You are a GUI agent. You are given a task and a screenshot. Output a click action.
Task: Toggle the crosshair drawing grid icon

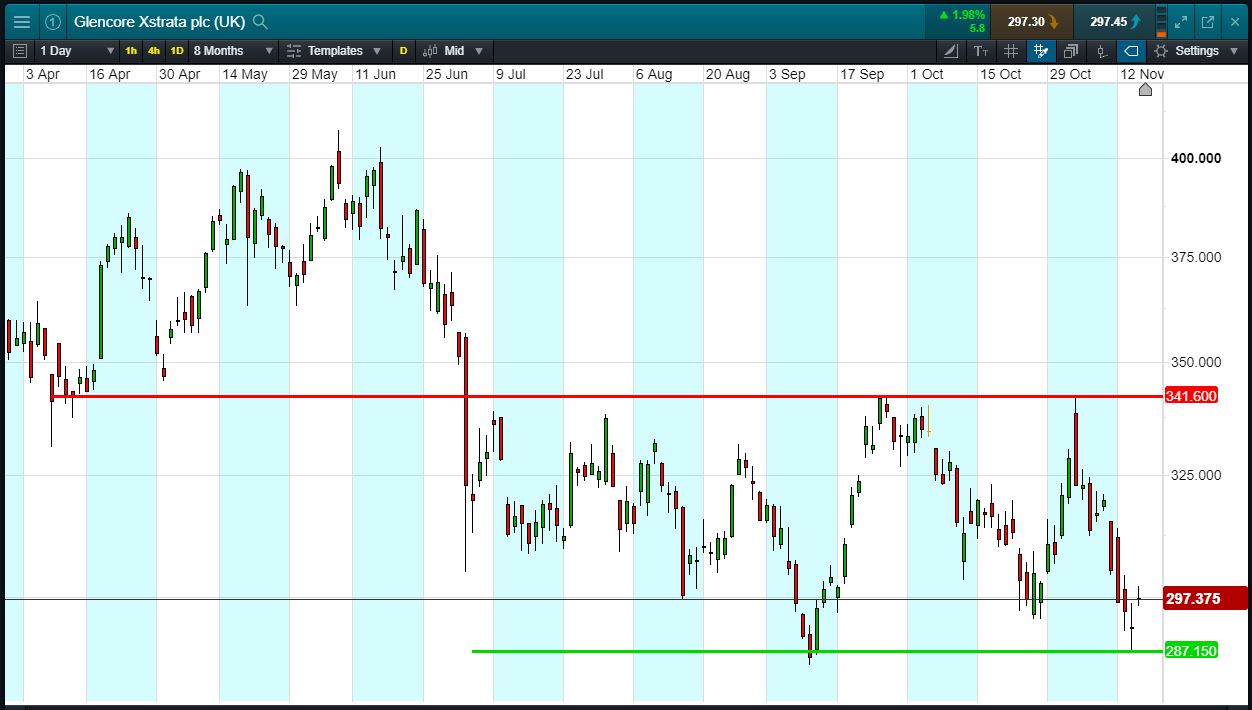click(1041, 50)
